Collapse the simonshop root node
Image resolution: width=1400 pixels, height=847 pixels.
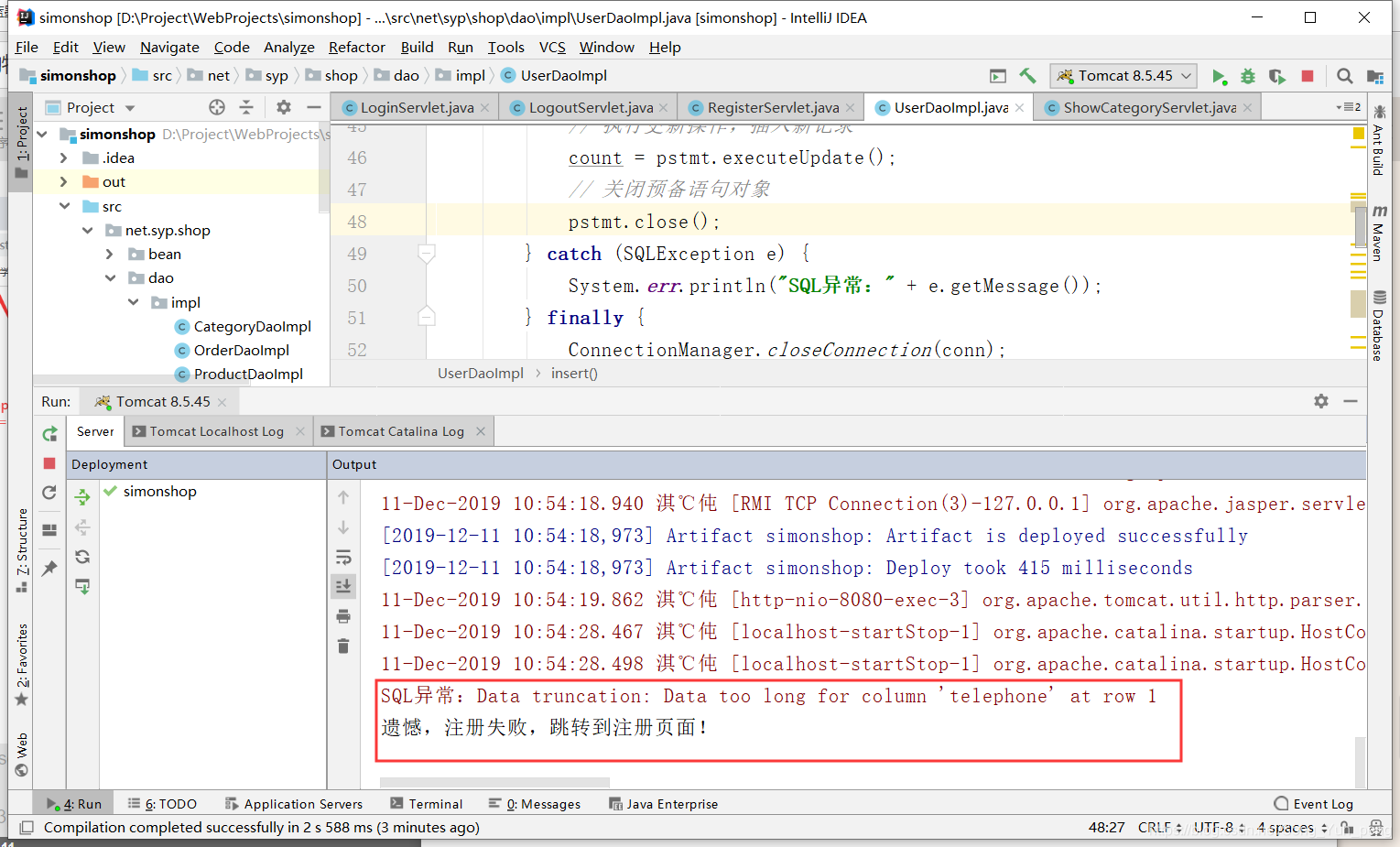(x=42, y=134)
